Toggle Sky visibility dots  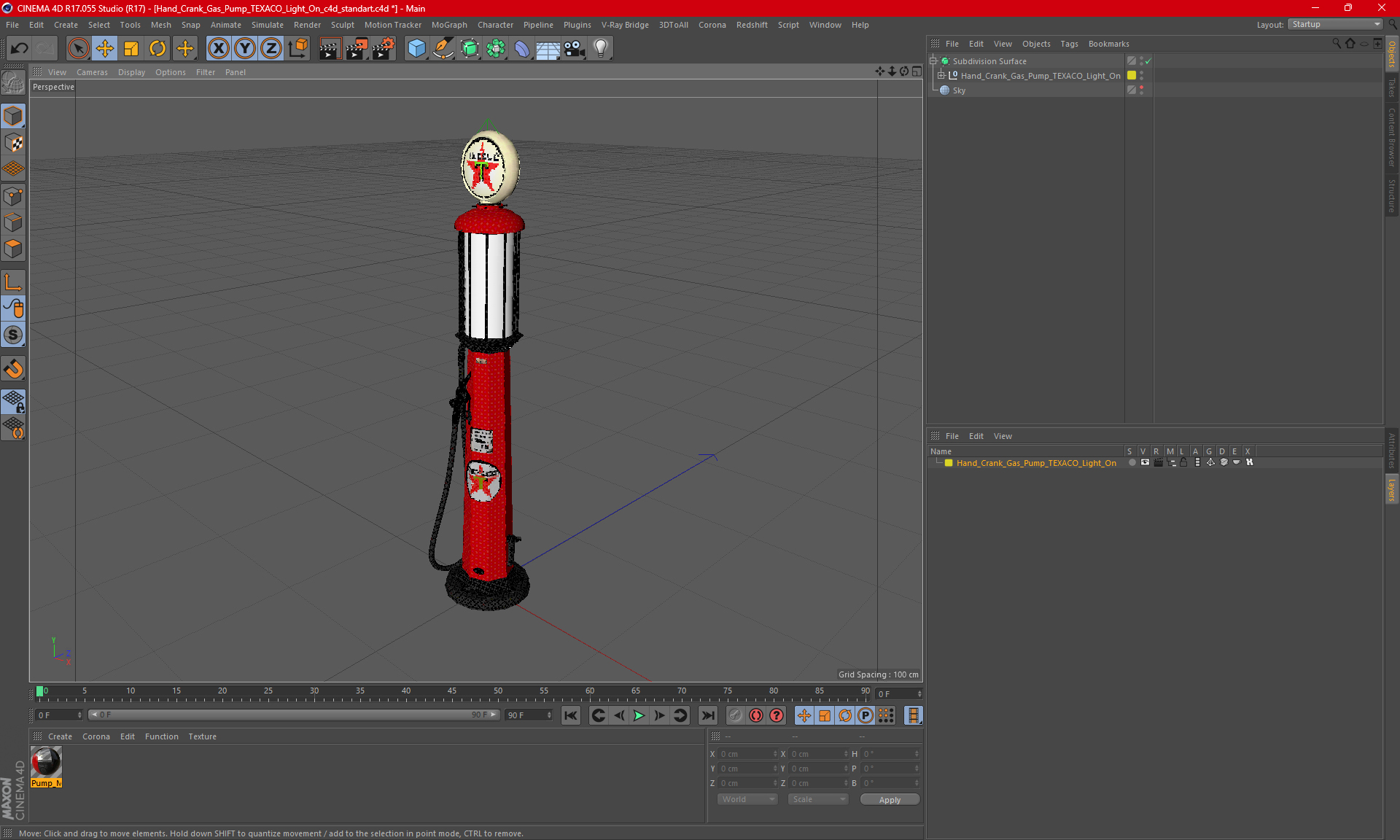pyautogui.click(x=1141, y=90)
